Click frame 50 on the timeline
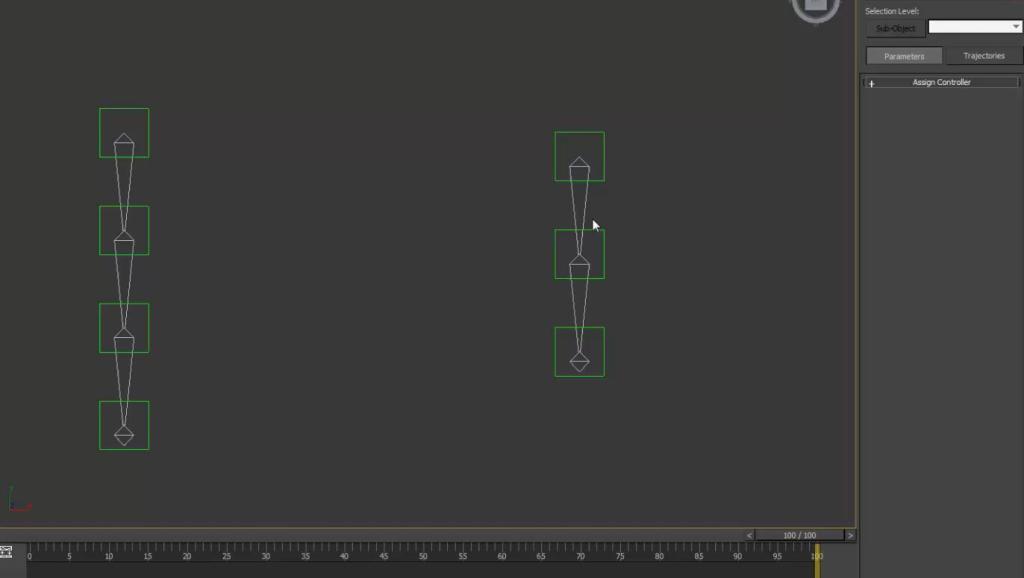 click(x=423, y=556)
